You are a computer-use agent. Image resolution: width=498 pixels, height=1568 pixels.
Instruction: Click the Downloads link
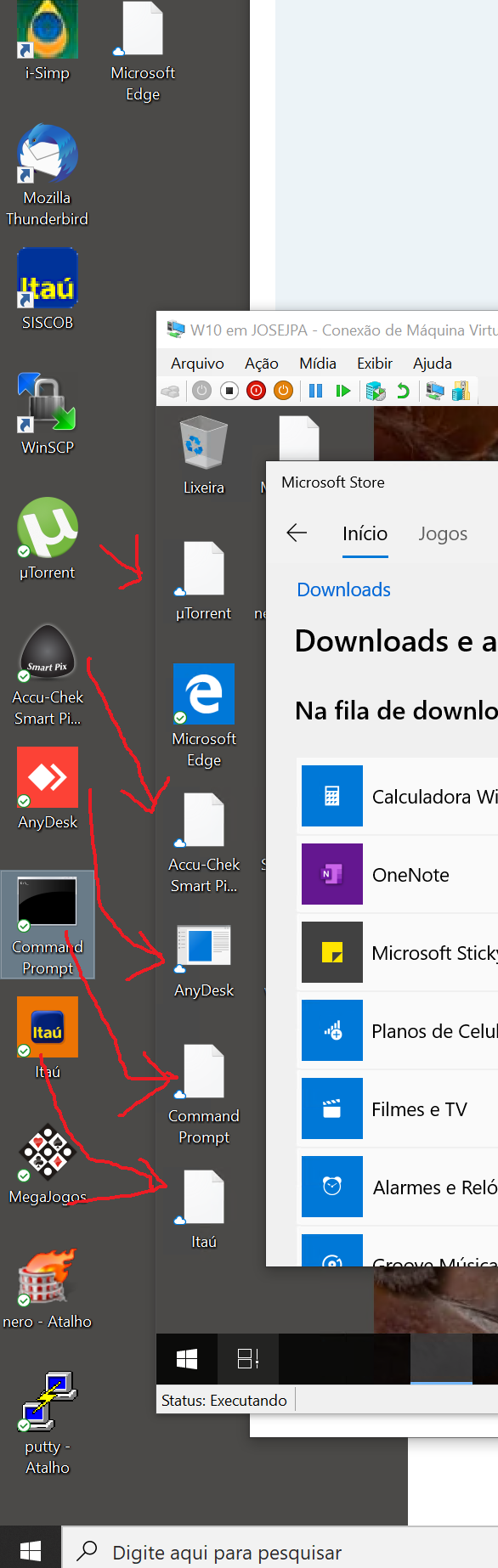pos(343,589)
